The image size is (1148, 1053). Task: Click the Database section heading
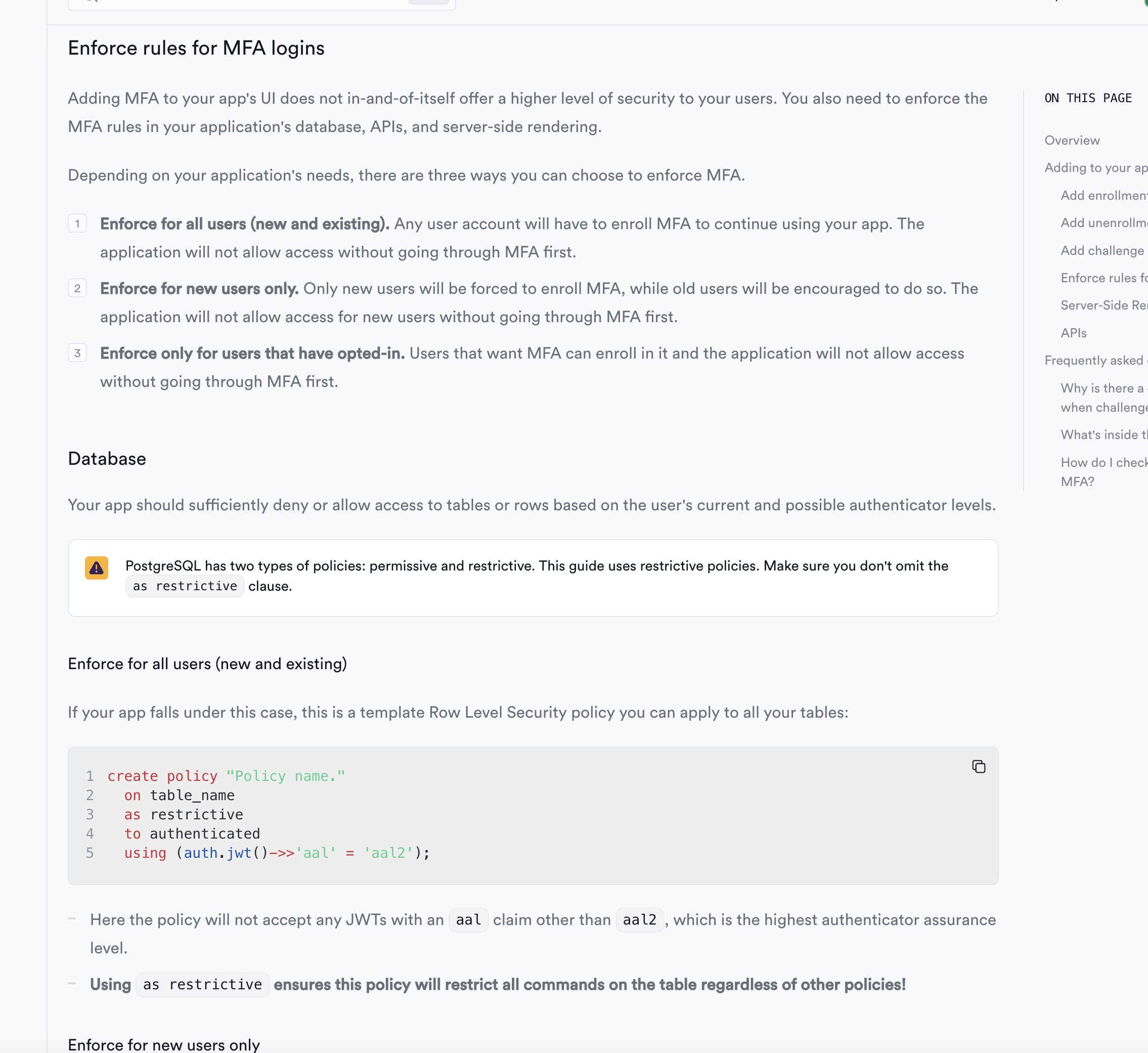coord(107,459)
